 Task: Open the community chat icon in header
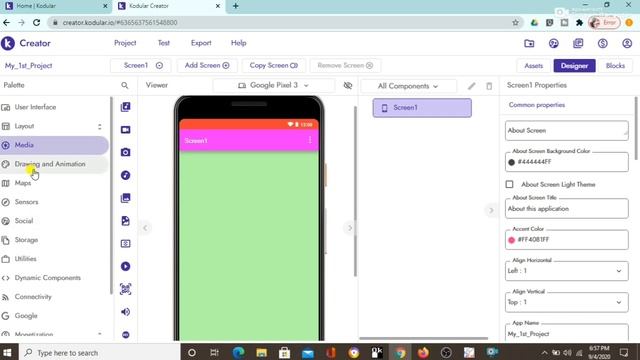pyautogui.click(x=554, y=43)
